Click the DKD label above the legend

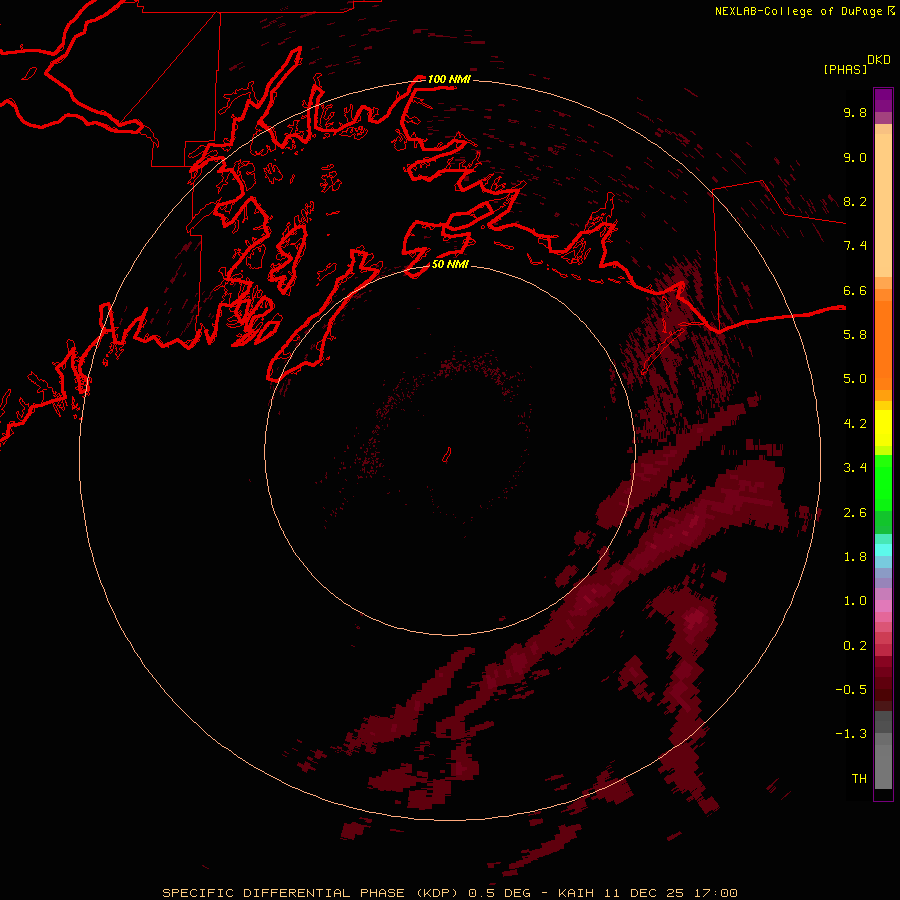pos(879,59)
